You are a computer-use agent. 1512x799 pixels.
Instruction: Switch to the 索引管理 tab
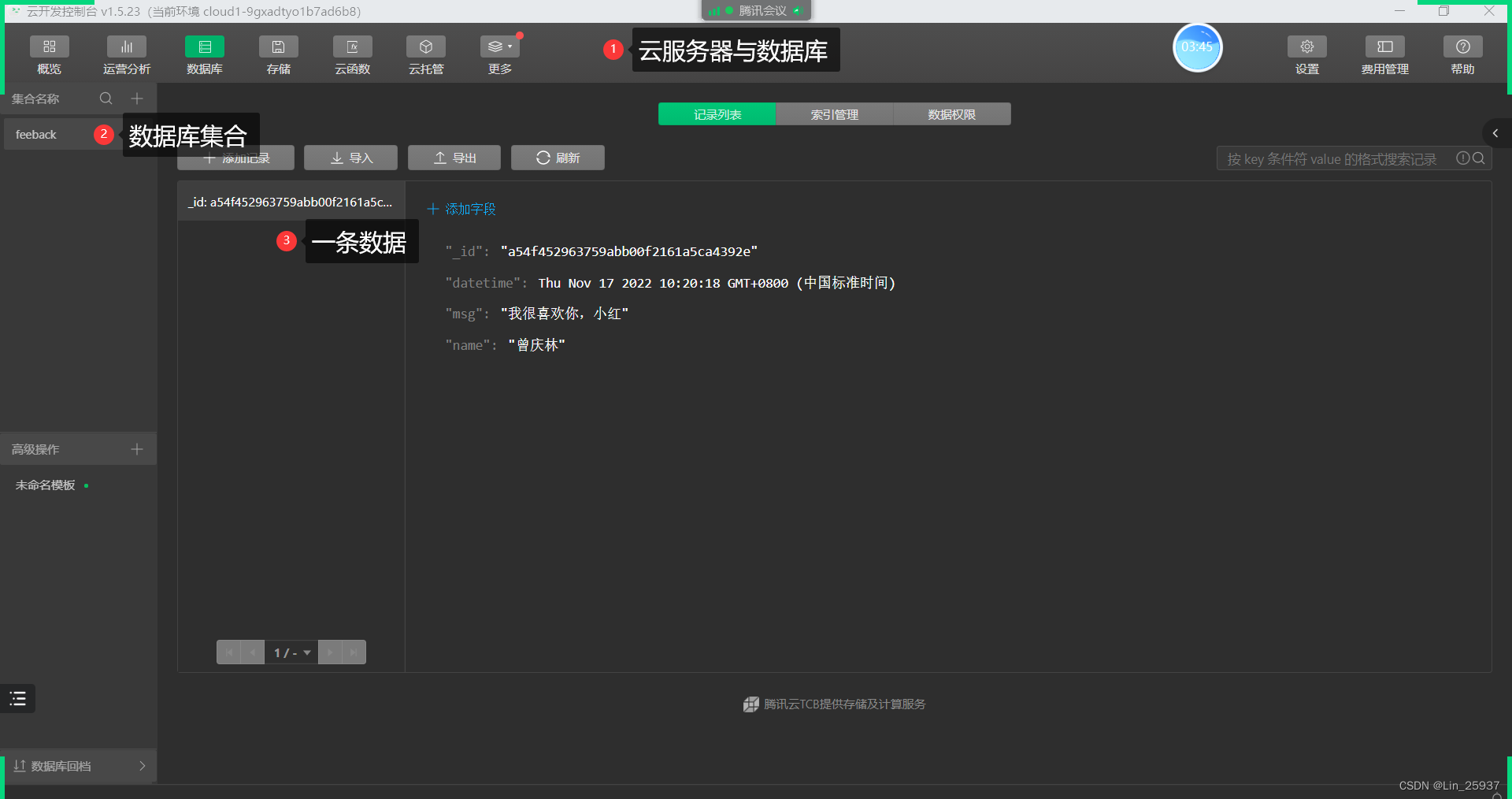pos(834,113)
